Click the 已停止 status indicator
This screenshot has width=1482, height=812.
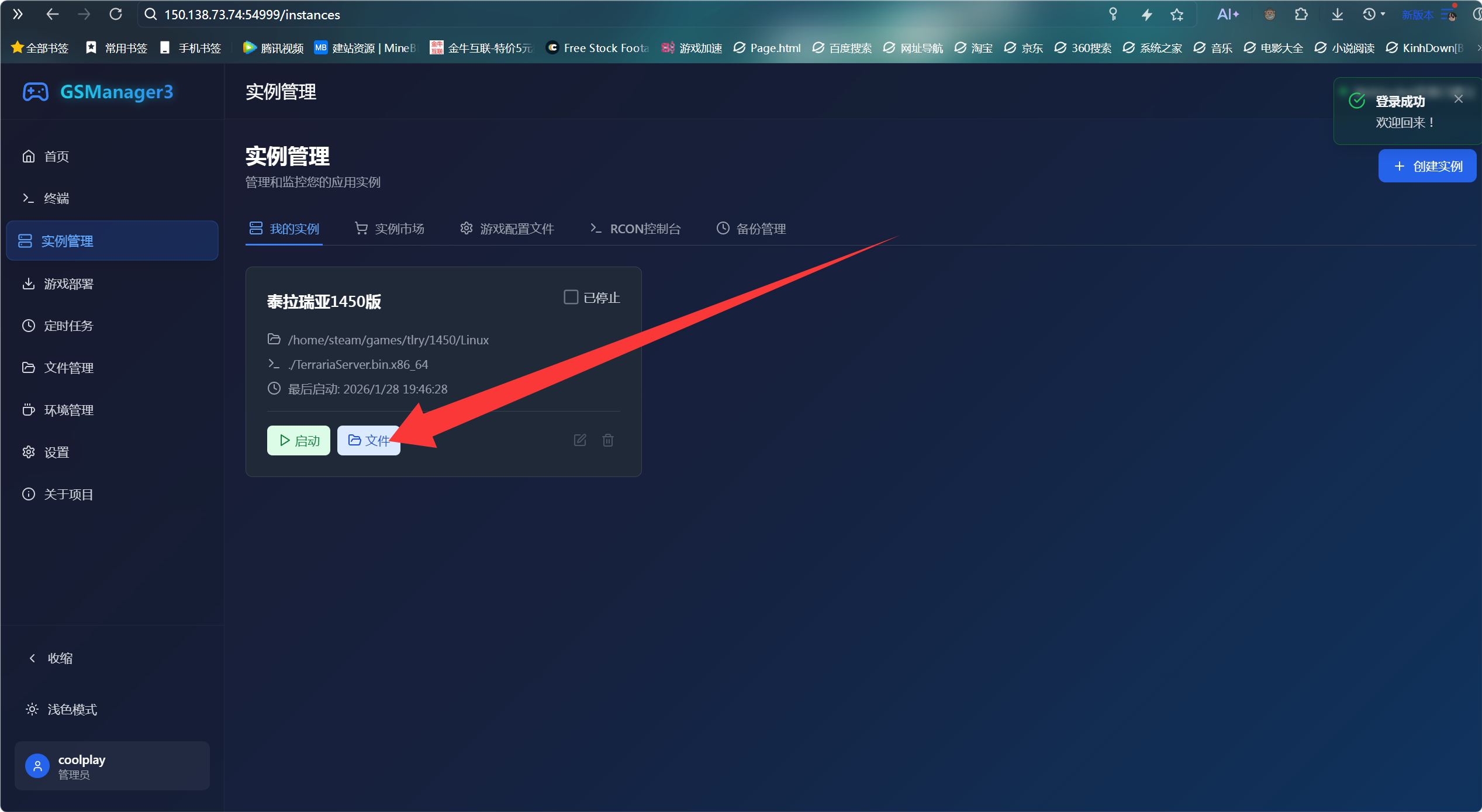(592, 298)
